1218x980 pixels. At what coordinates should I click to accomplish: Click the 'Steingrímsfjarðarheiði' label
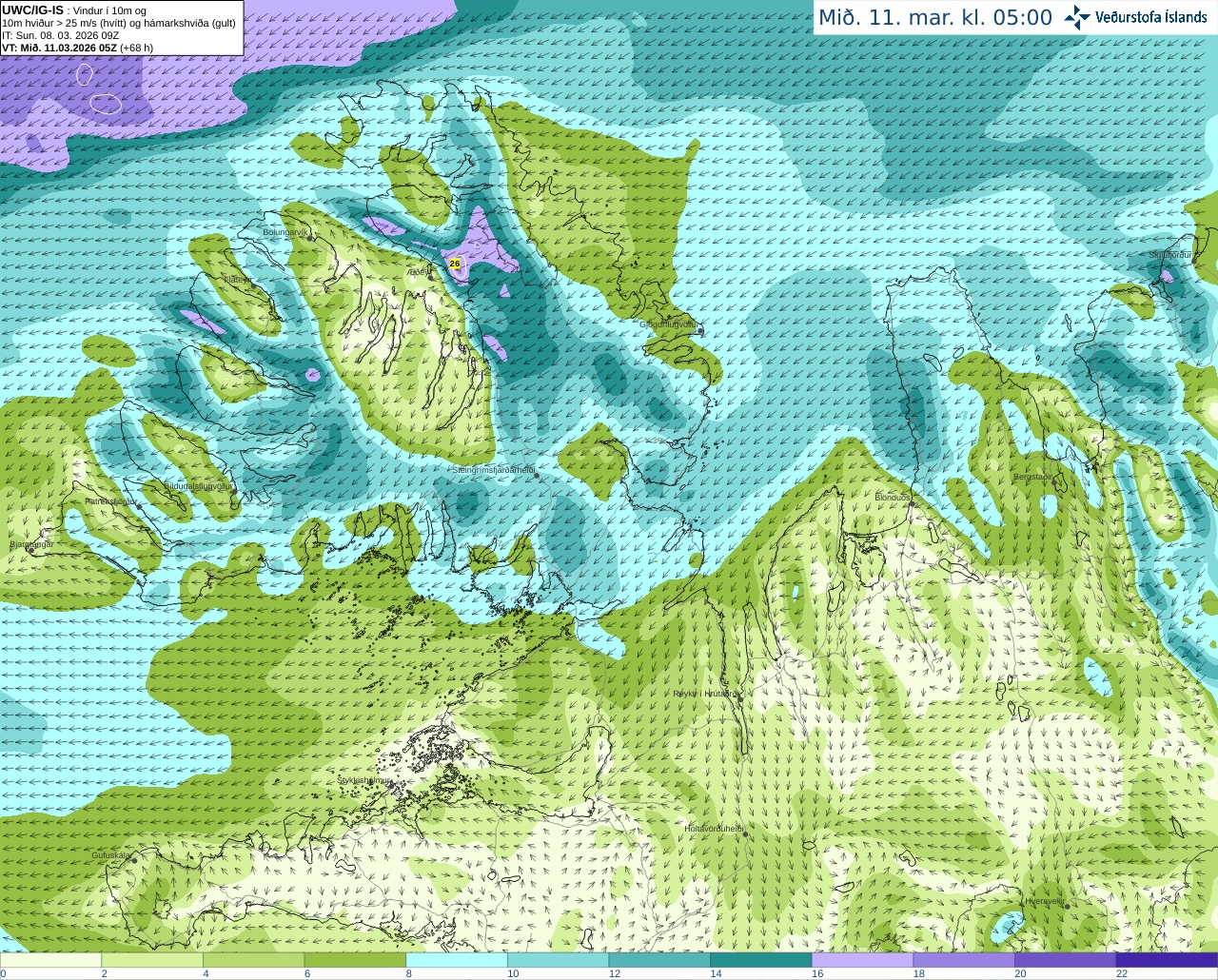(493, 470)
